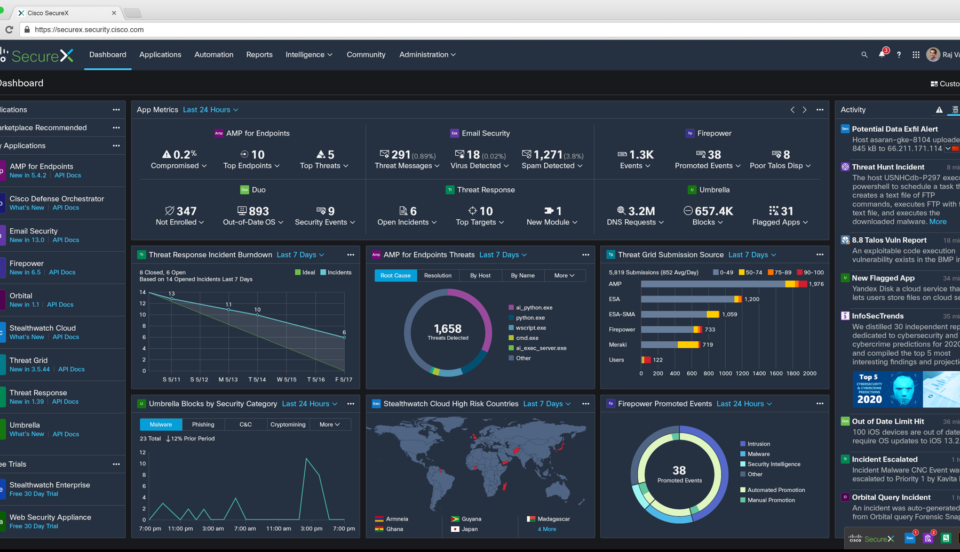Click the Umbrella metrics group icon

pos(692,190)
